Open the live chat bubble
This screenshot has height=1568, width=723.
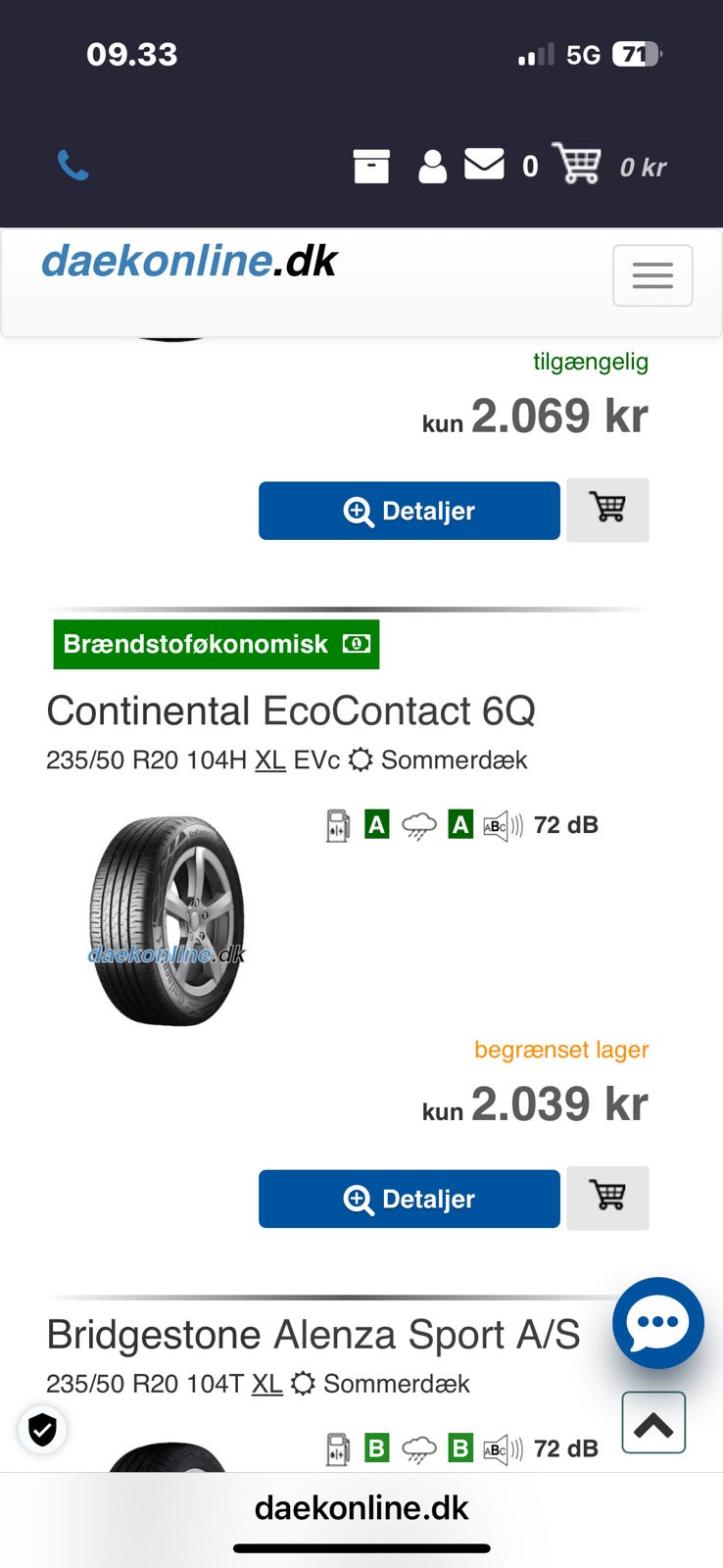657,1322
